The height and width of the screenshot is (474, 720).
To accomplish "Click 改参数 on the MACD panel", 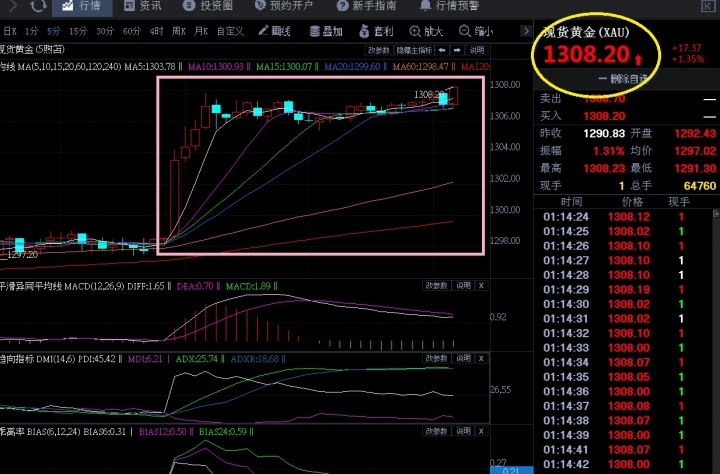I will [435, 285].
